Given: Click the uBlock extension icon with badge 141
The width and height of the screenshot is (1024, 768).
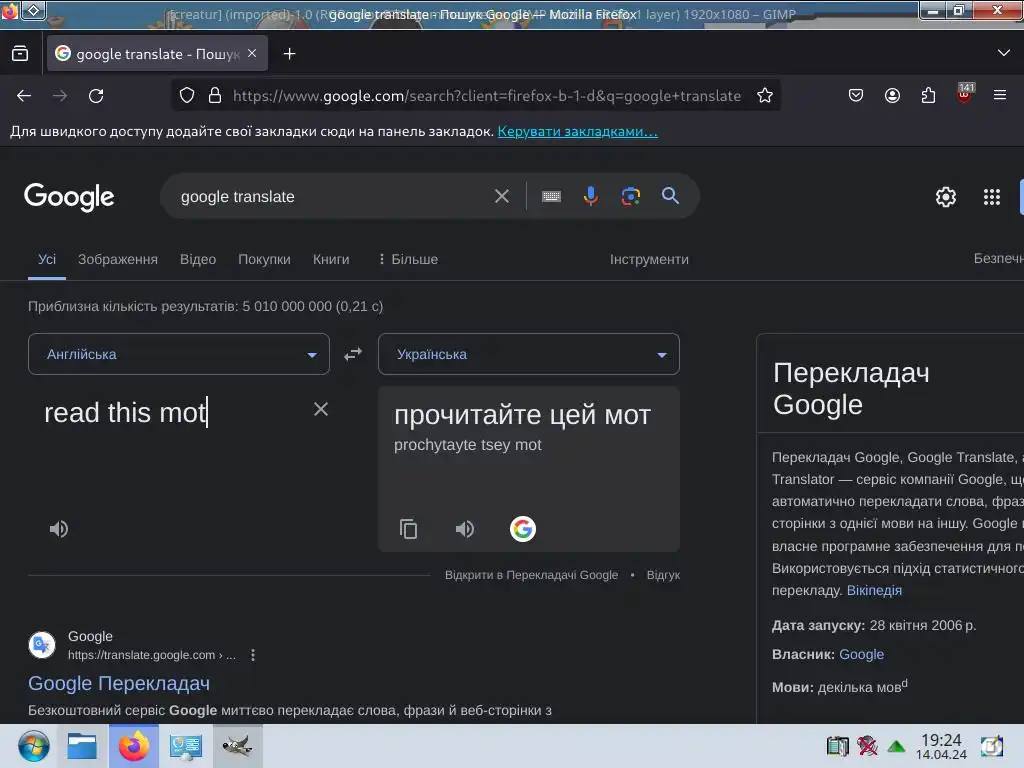Looking at the screenshot, I should (x=965, y=93).
